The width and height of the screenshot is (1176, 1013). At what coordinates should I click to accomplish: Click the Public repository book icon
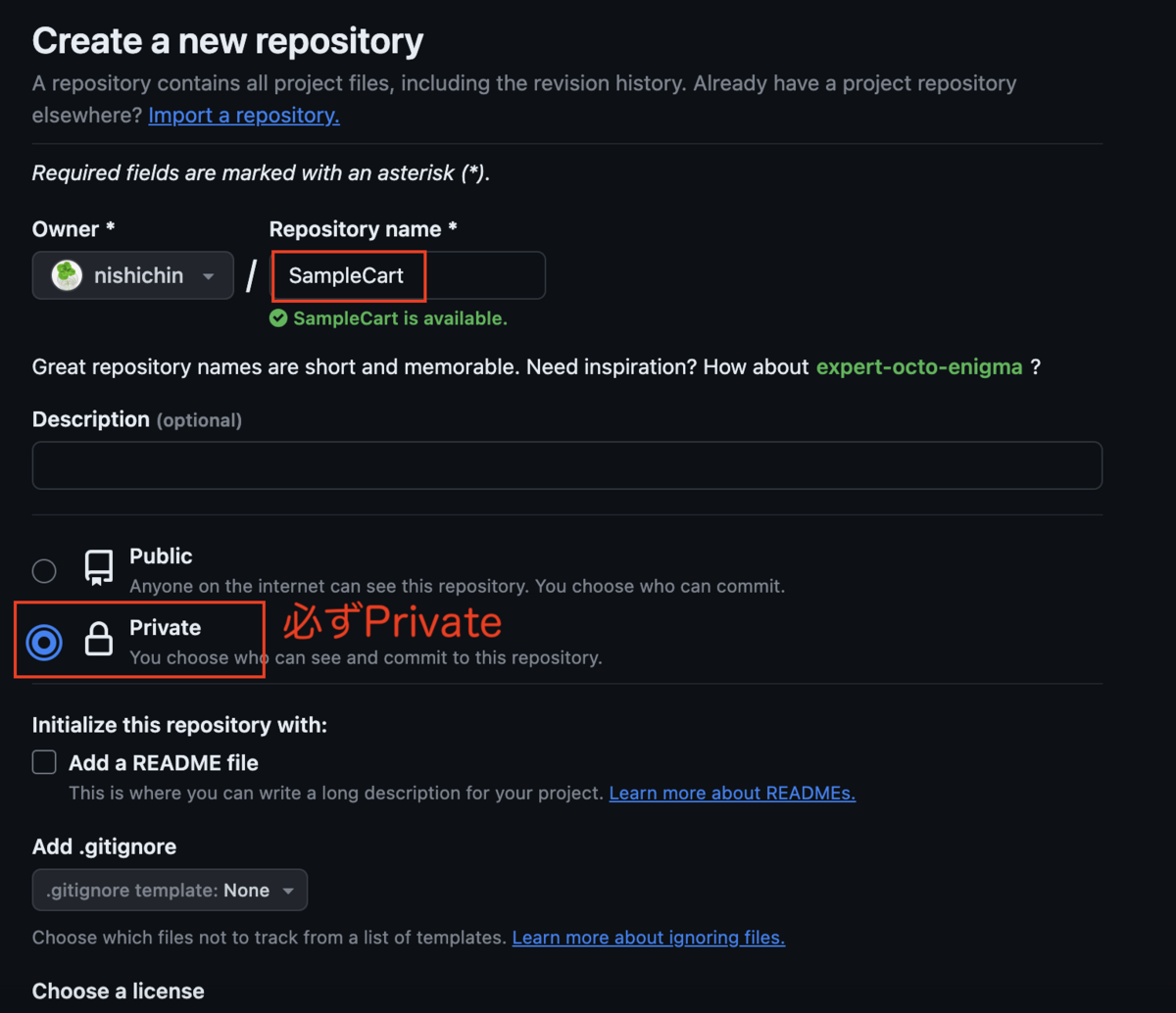coord(98,567)
